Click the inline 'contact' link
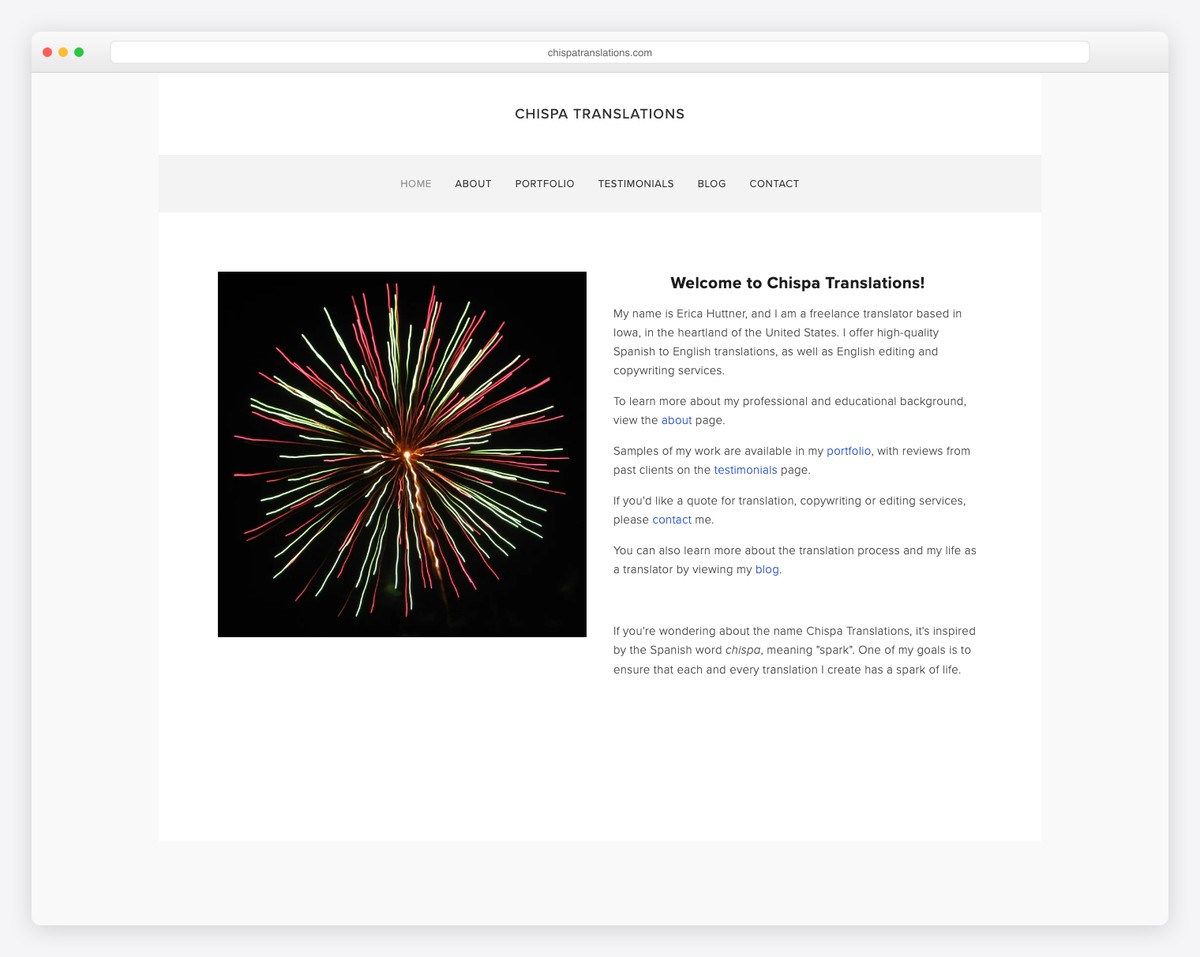Screen dimensions: 1200x957 tap(672, 520)
